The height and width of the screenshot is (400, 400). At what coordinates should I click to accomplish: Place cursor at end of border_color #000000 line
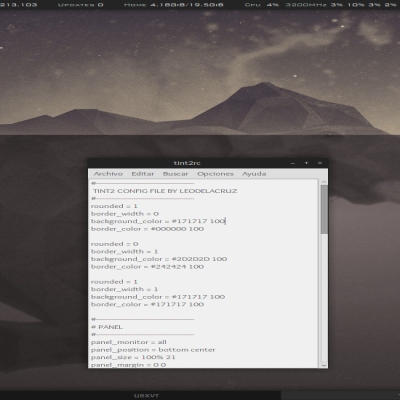click(x=204, y=229)
